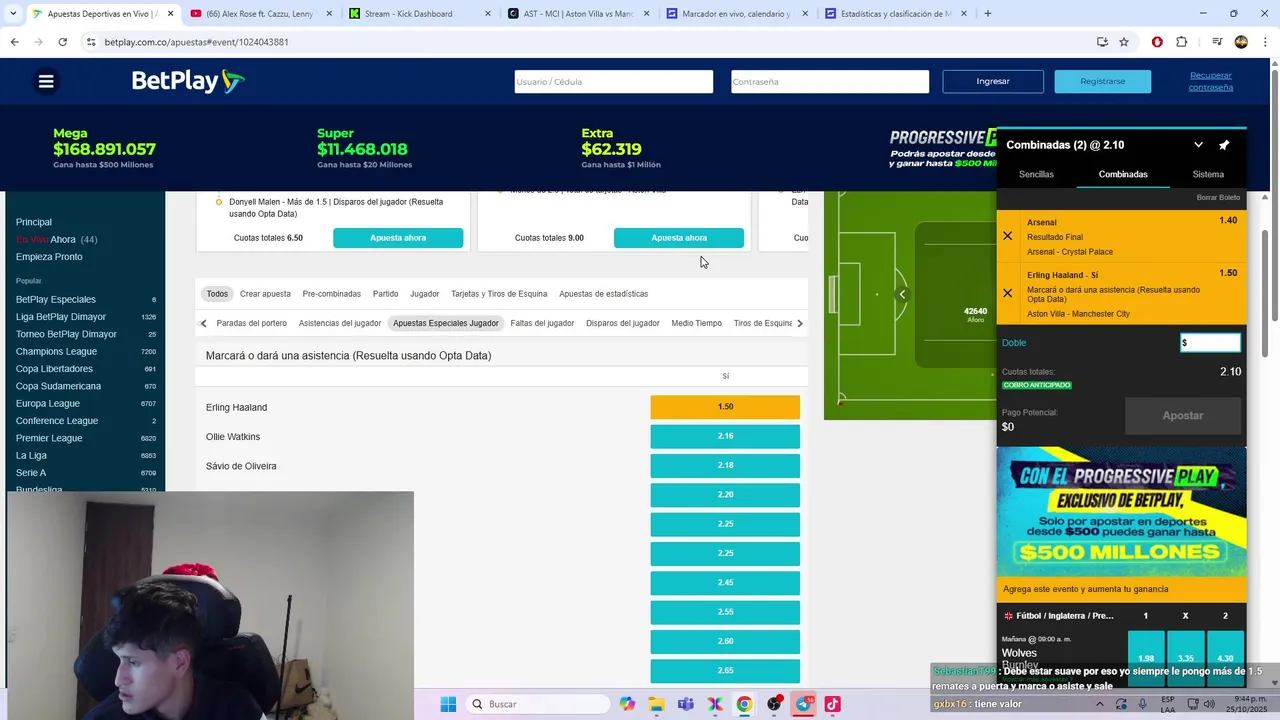Click the Contraseña password field
This screenshot has width=1280, height=720.
point(830,81)
